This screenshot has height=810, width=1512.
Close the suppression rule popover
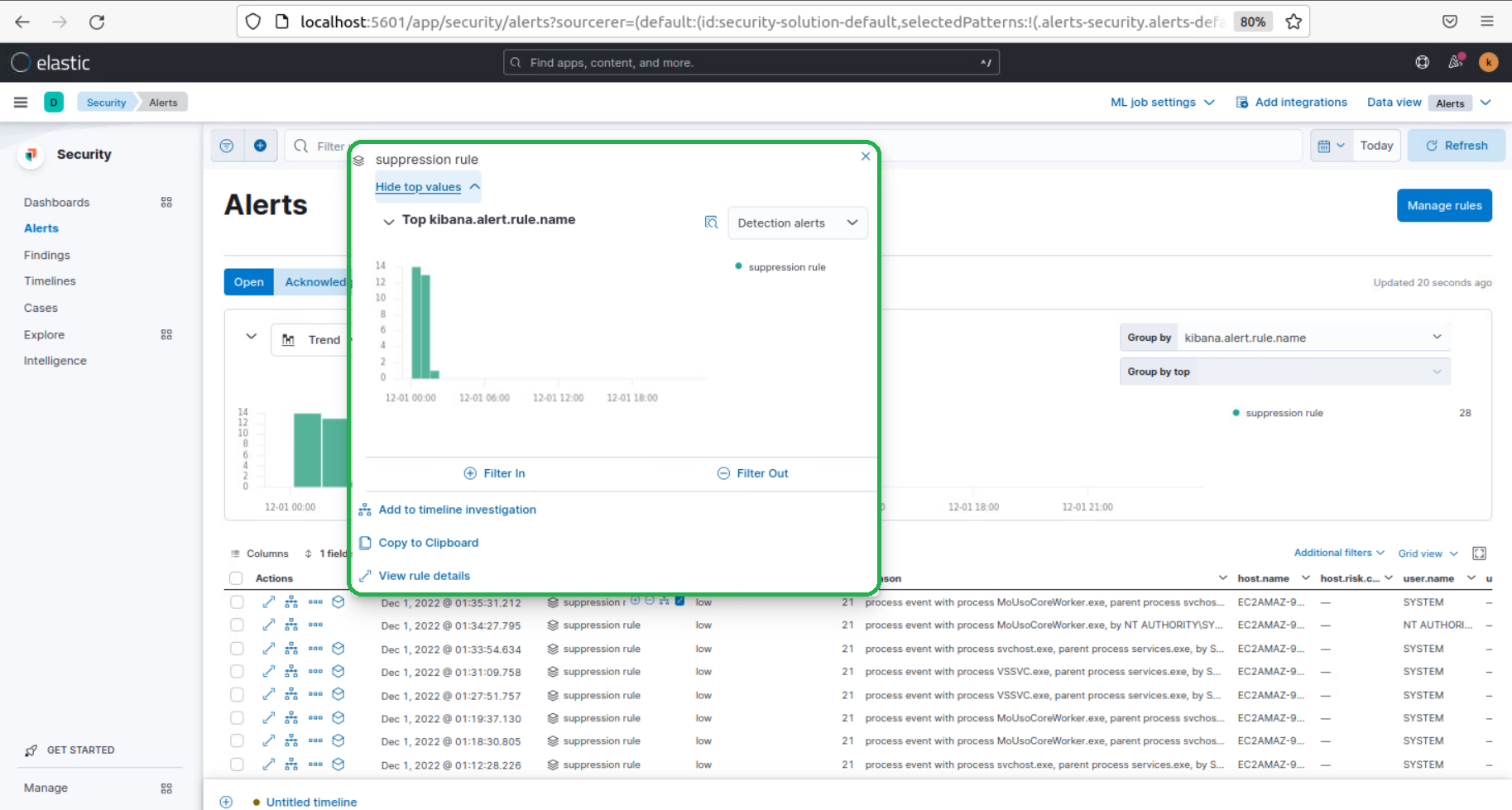865,156
